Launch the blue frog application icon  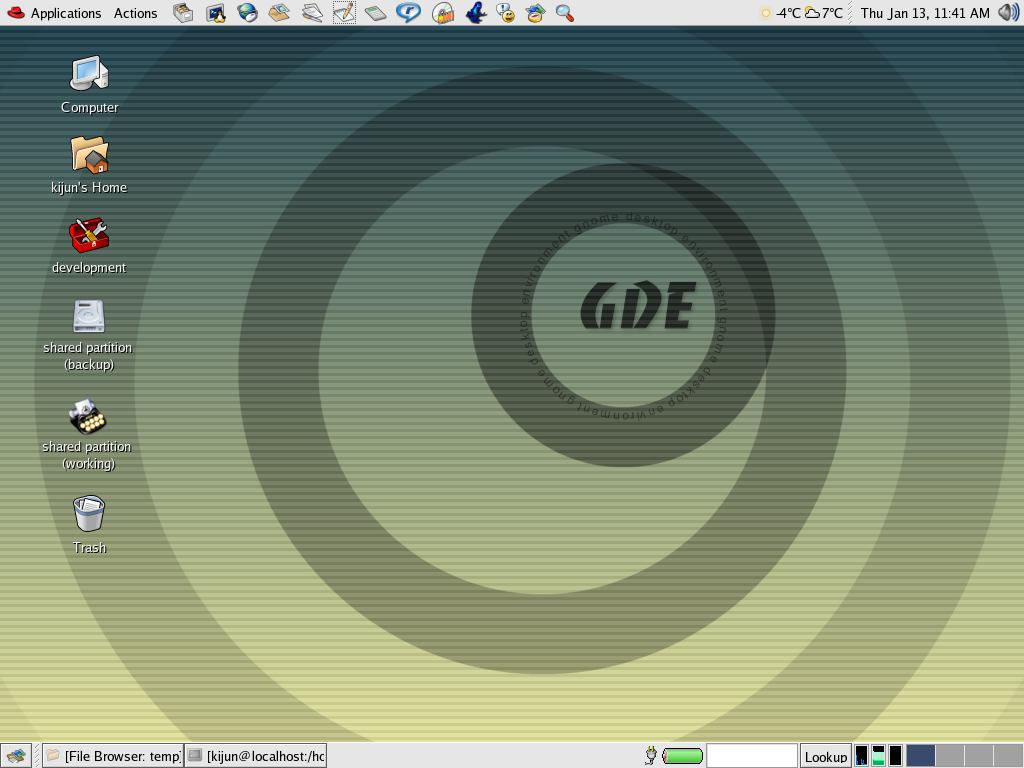click(x=475, y=13)
